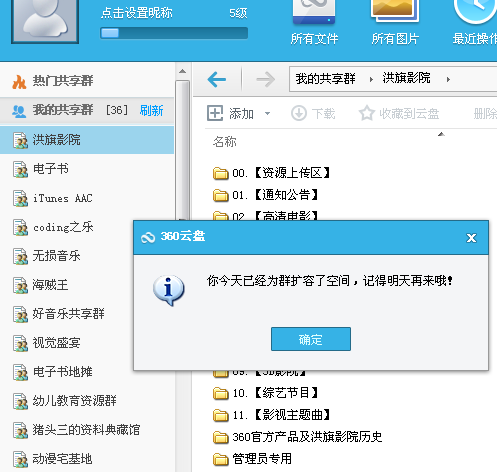Click the 热门共享群 flame icon
Image resolution: width=497 pixels, height=472 pixels.
coord(19,82)
